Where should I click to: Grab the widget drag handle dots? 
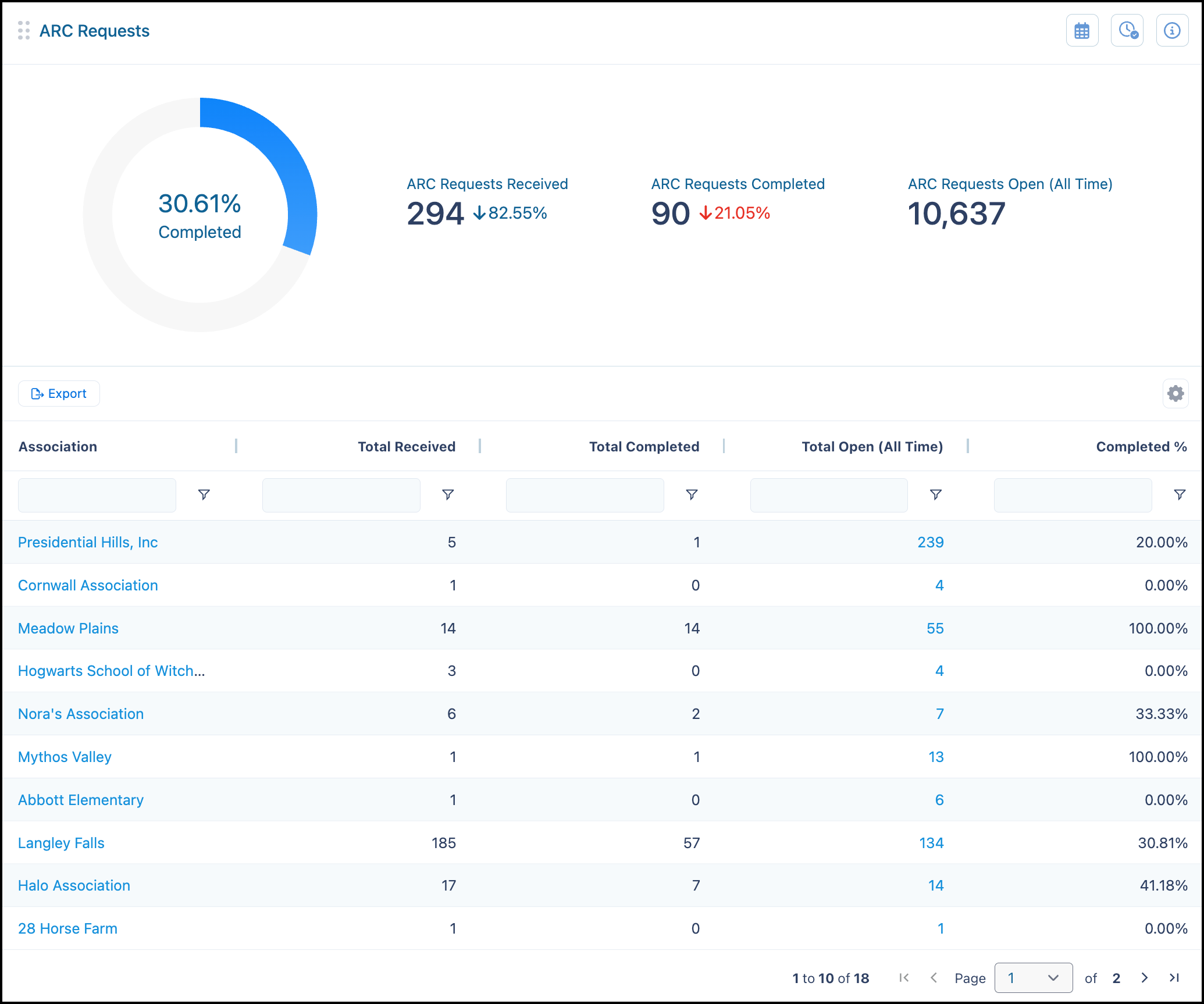24,30
